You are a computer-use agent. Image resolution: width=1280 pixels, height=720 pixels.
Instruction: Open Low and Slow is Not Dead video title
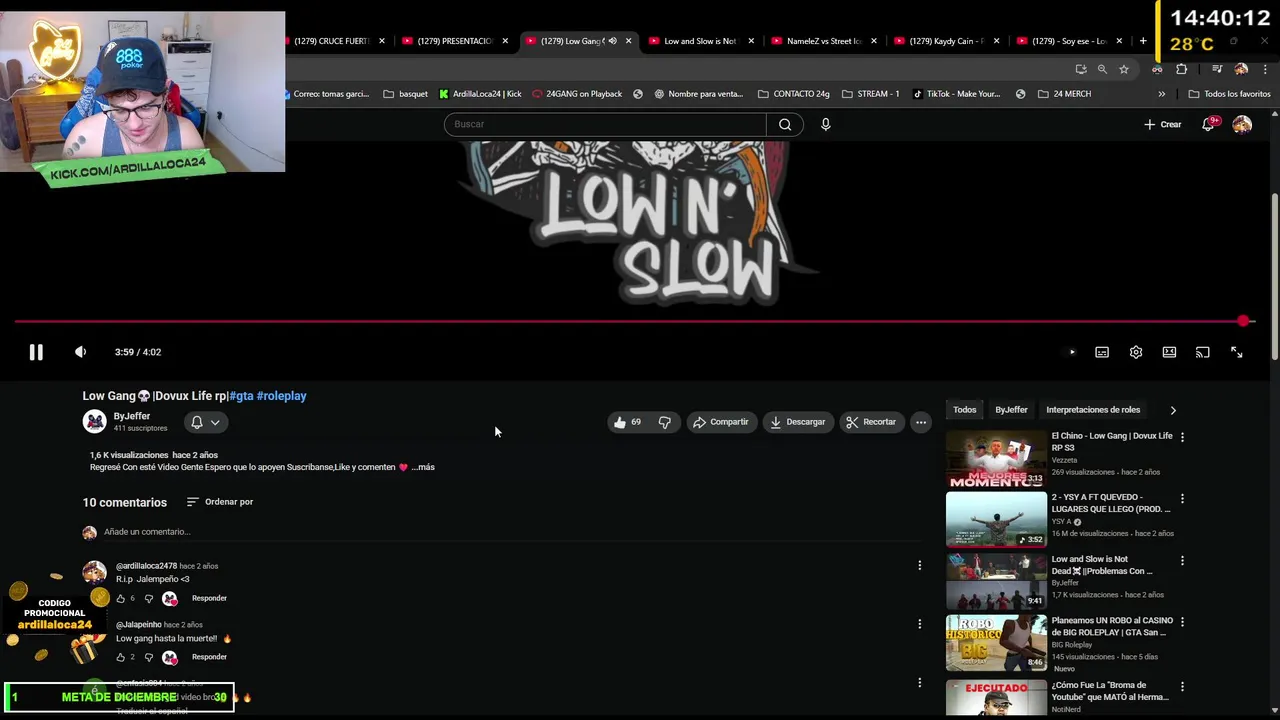(x=1102, y=565)
